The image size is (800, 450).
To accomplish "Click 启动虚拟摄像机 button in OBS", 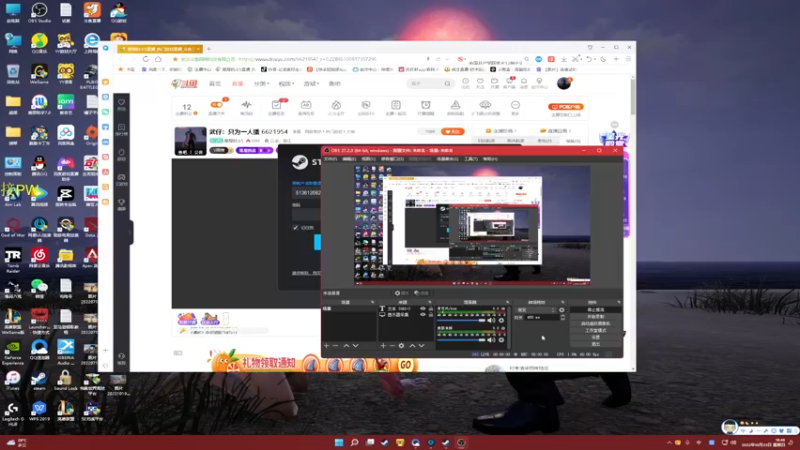I will pyautogui.click(x=595, y=323).
